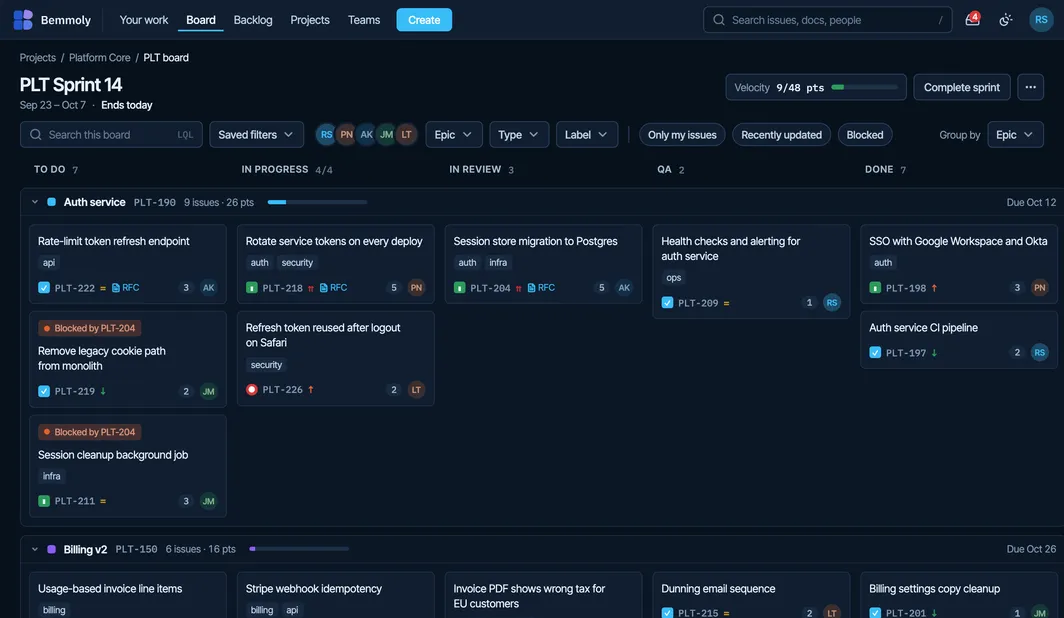The height and width of the screenshot is (618, 1064).
Task: Click the bug type icon on PLT-226
Action: [x=252, y=389]
